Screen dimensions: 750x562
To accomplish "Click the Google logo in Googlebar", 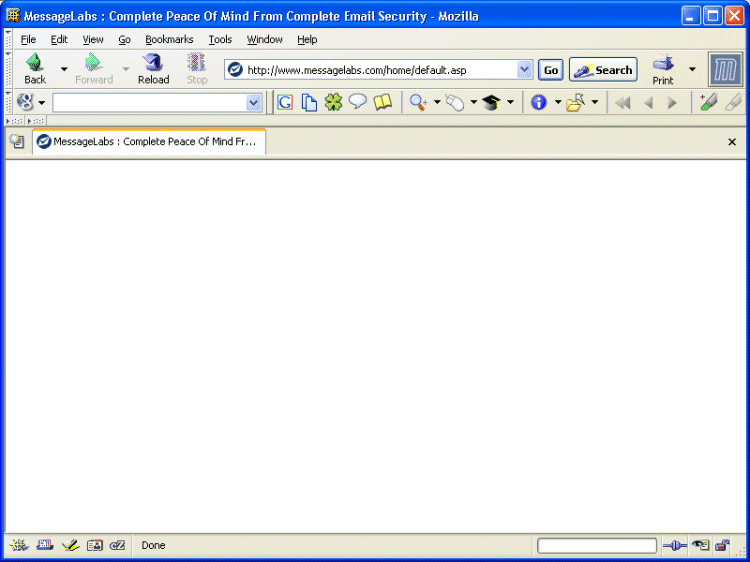I will click(x=25, y=102).
